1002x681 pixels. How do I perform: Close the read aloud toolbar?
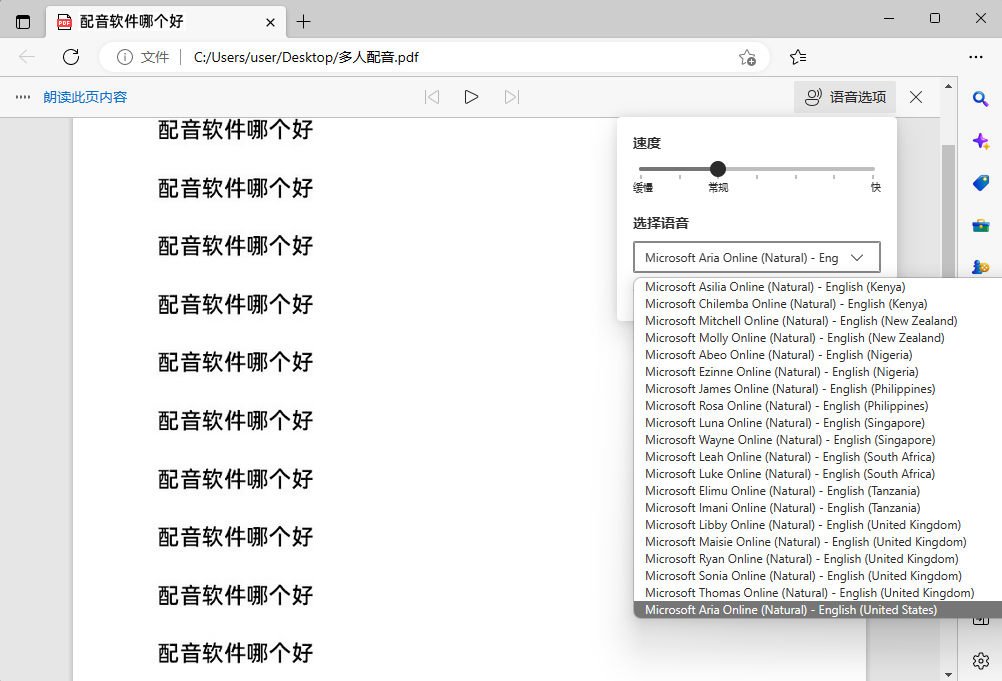[916, 97]
